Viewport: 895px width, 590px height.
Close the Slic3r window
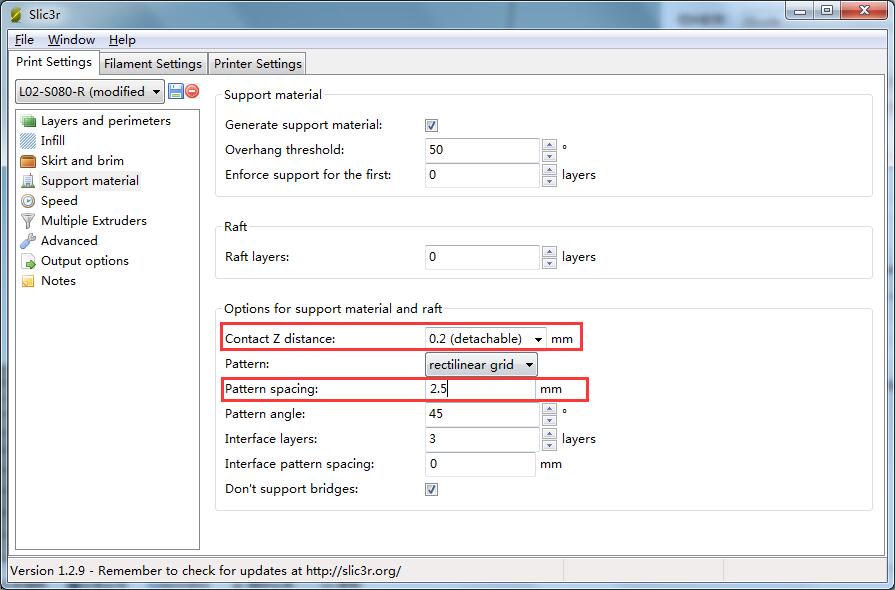865,11
